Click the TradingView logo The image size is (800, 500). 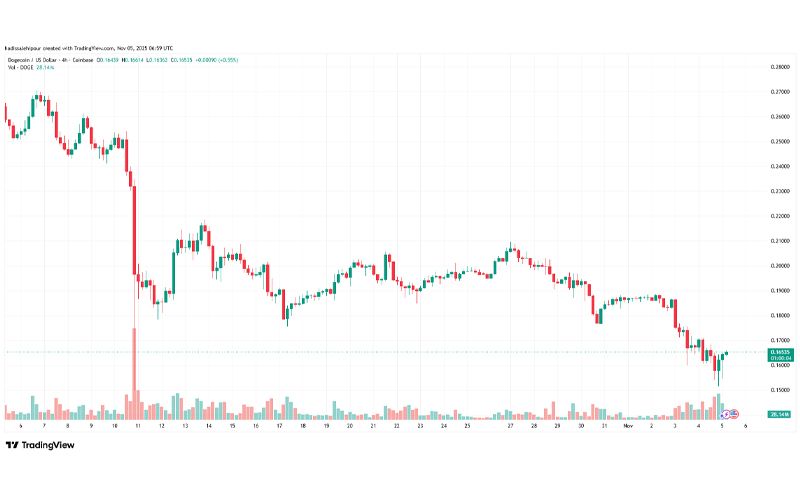pos(40,445)
